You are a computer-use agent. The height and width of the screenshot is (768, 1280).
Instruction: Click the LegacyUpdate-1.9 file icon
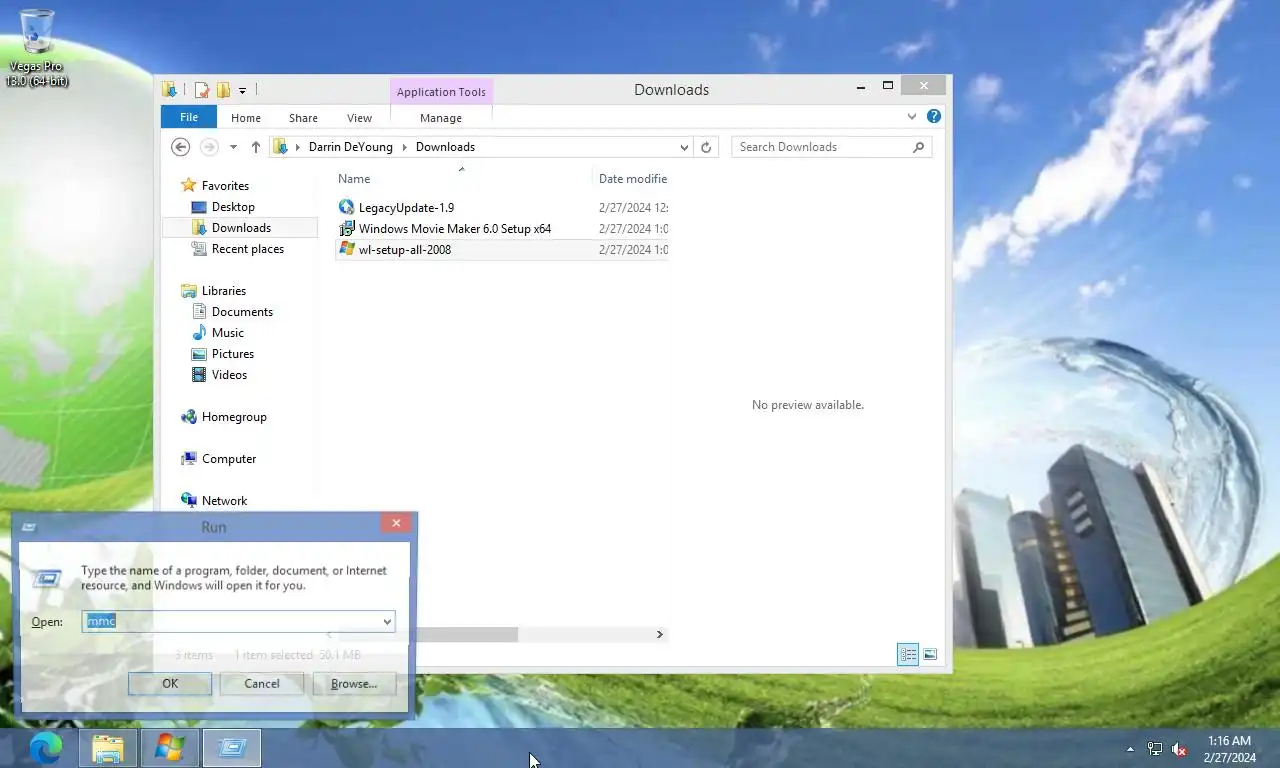347,207
